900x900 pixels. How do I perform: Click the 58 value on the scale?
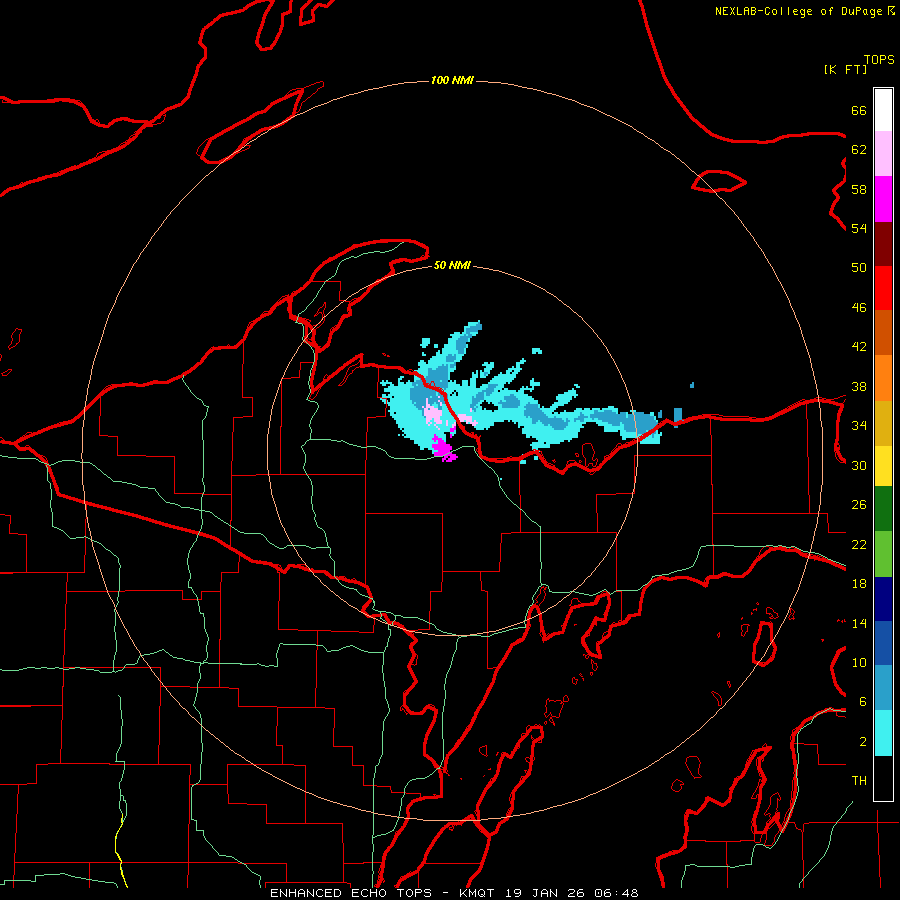[x=859, y=189]
